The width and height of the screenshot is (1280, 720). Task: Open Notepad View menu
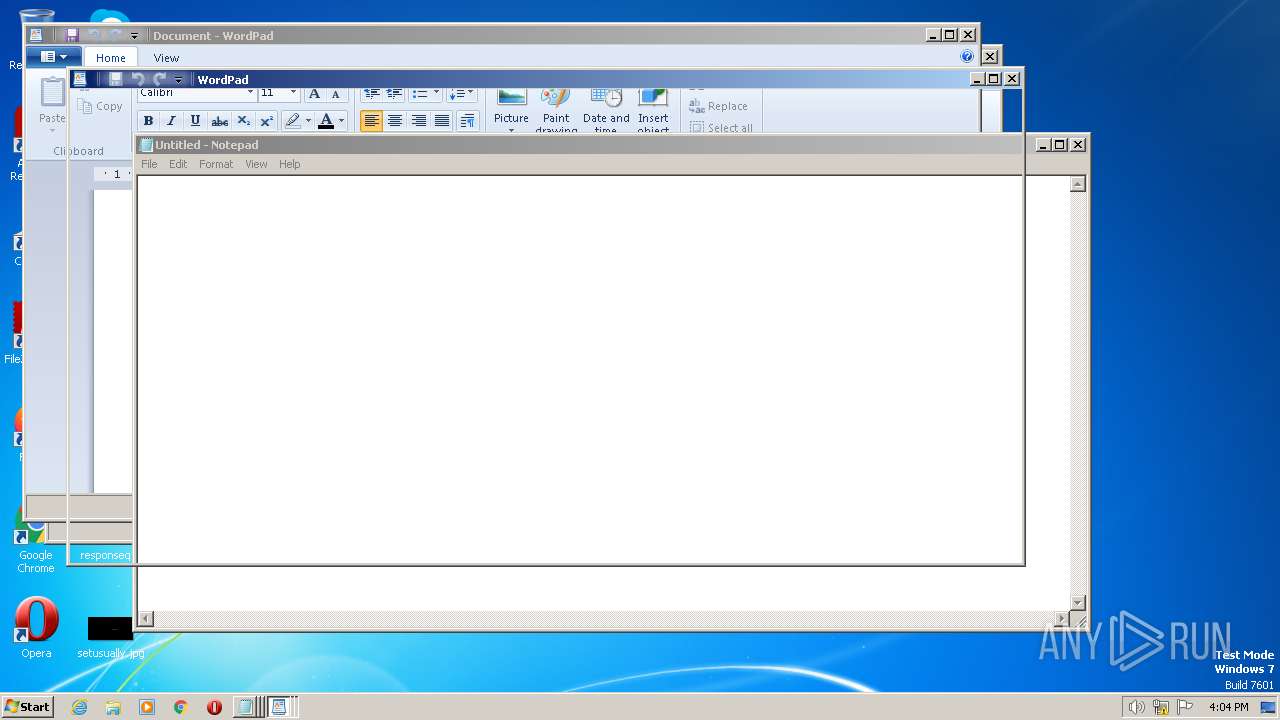coord(256,164)
